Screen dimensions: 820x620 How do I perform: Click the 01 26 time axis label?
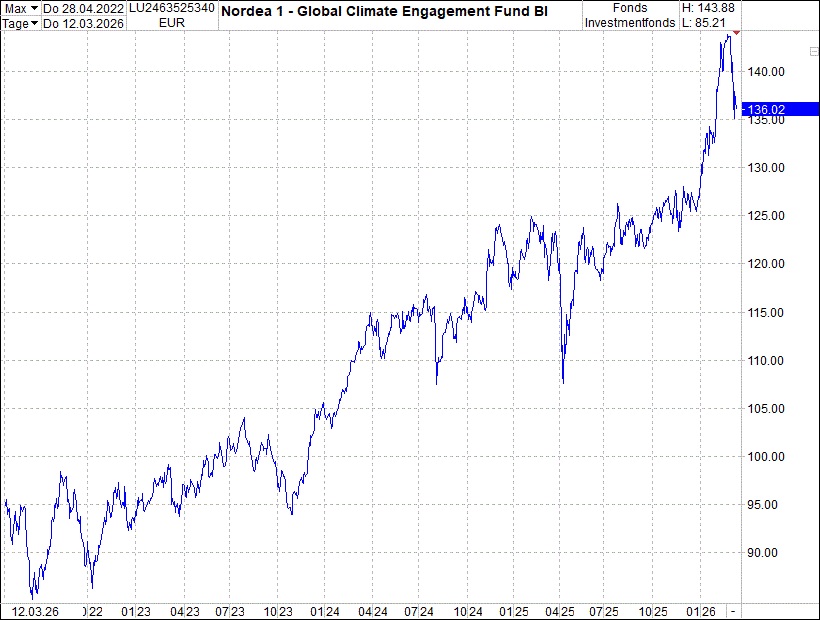pos(701,612)
